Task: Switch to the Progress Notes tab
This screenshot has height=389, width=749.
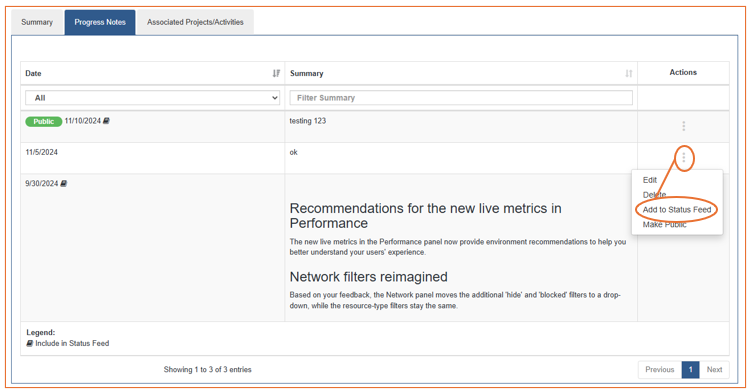Action: pyautogui.click(x=100, y=22)
